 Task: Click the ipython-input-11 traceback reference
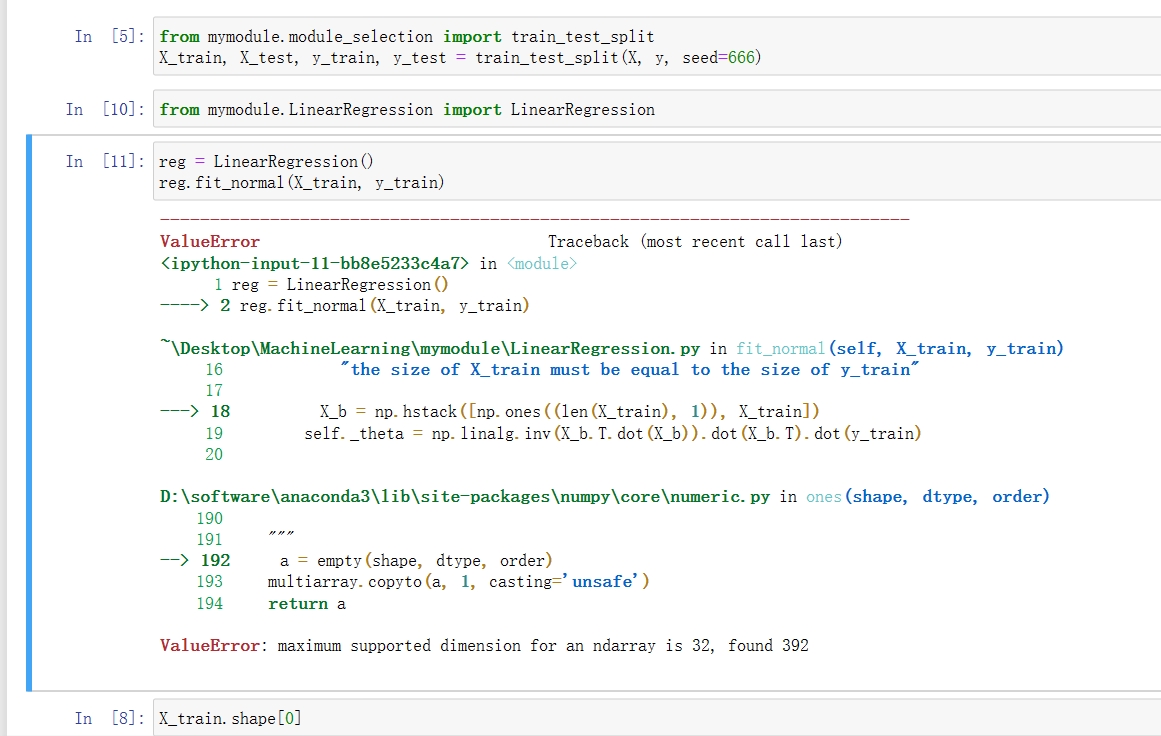tap(315, 264)
